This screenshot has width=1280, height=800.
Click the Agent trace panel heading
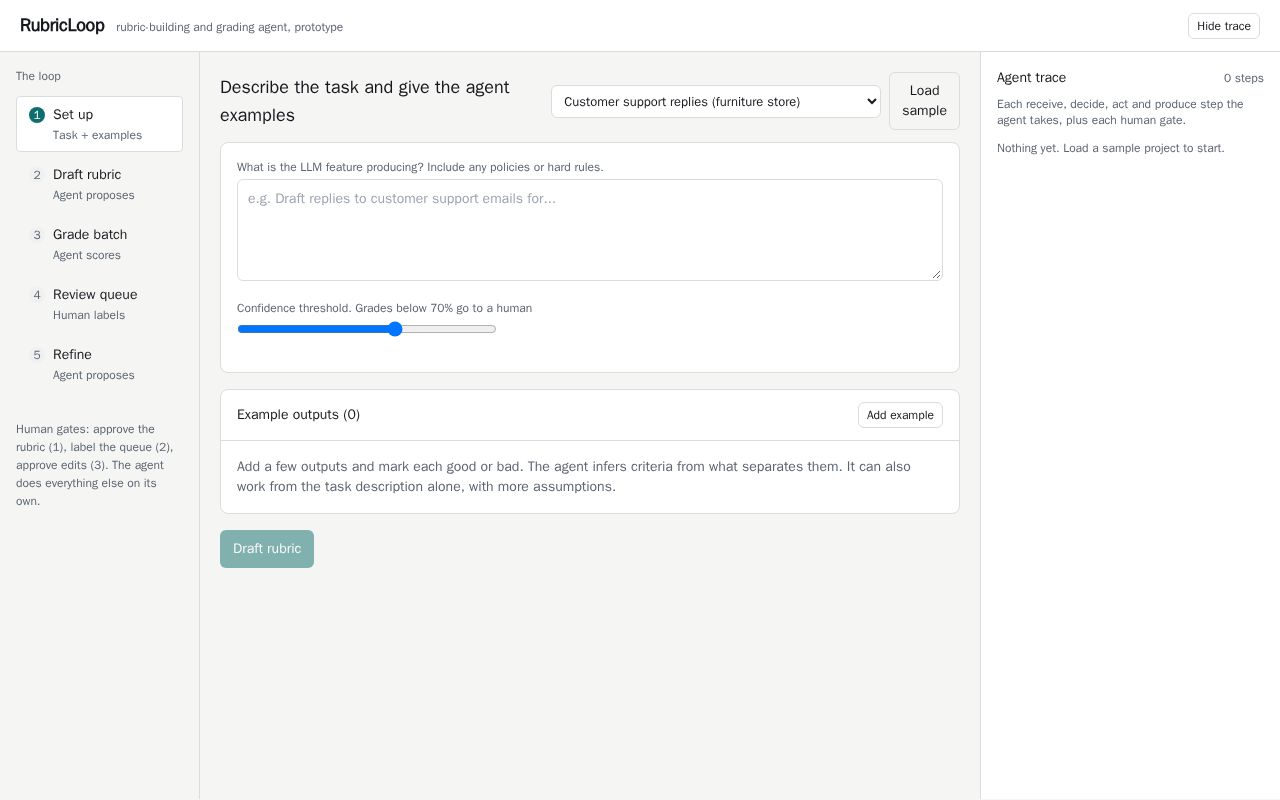click(x=1031, y=78)
